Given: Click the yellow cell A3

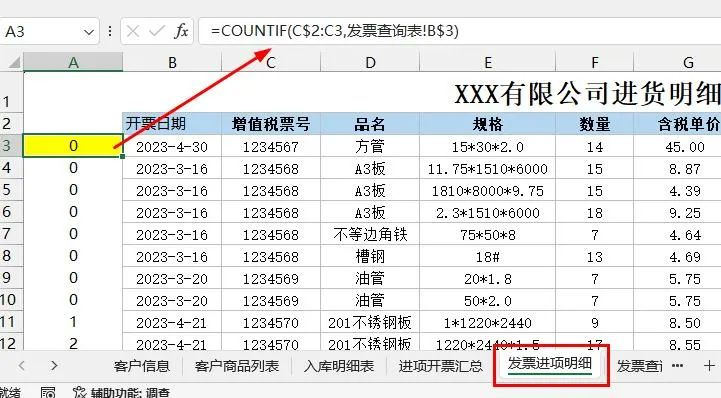Looking at the screenshot, I should coord(73,146).
